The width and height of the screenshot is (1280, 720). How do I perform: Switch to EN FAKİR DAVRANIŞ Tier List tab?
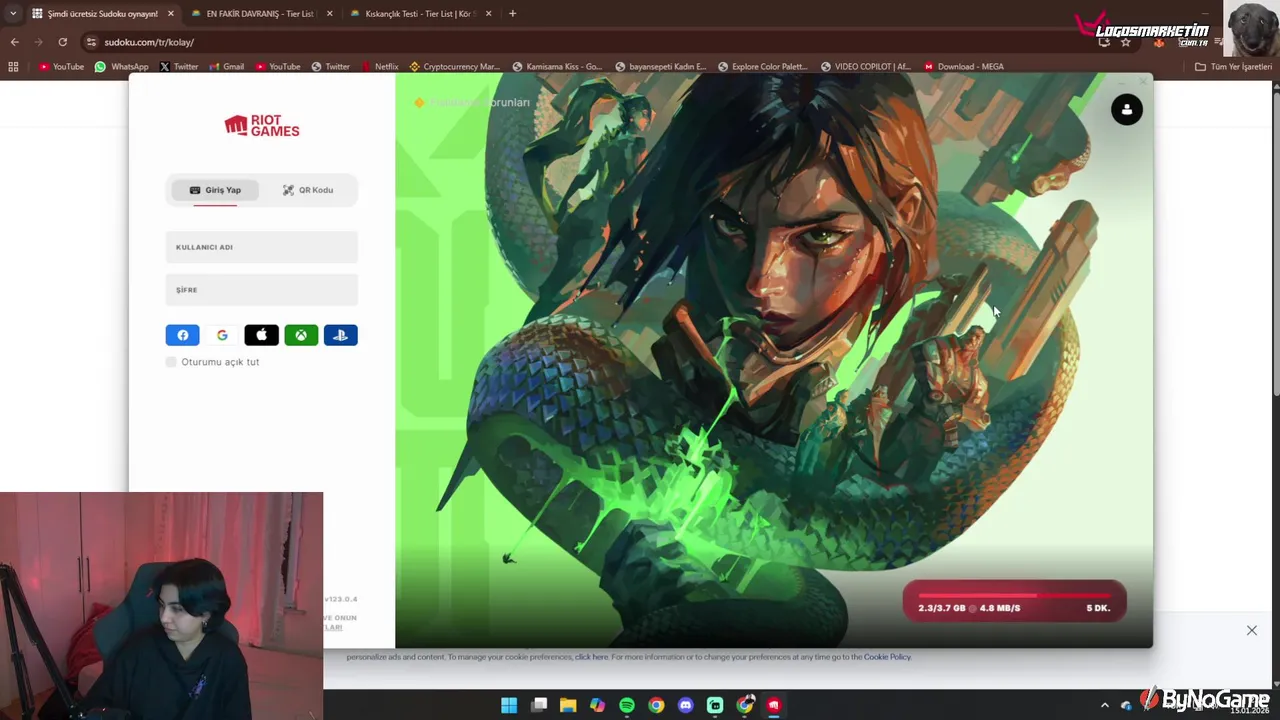[260, 14]
